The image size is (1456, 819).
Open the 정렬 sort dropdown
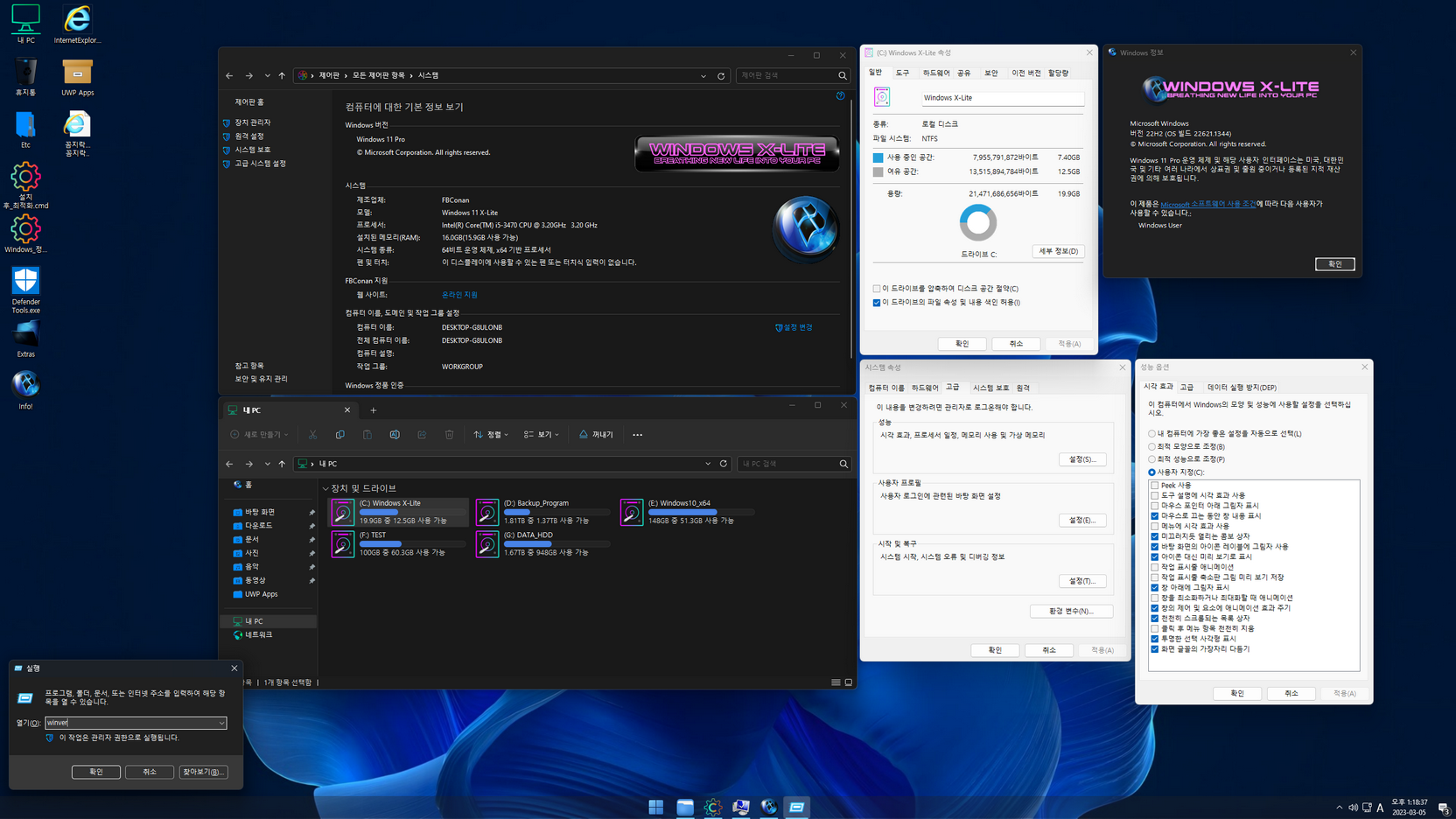click(491, 435)
